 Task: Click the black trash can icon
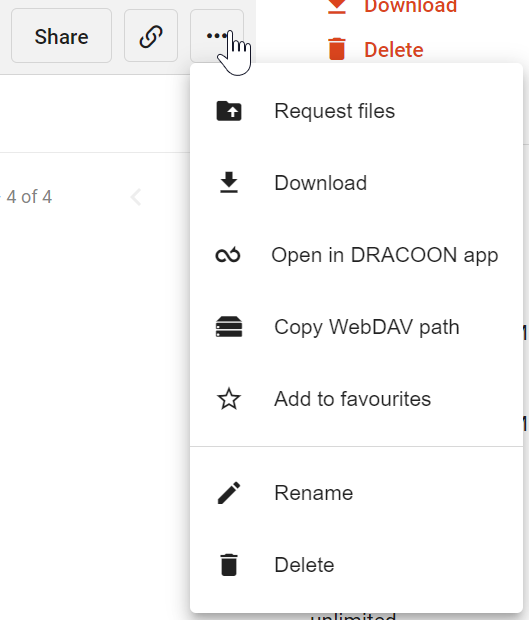click(229, 565)
